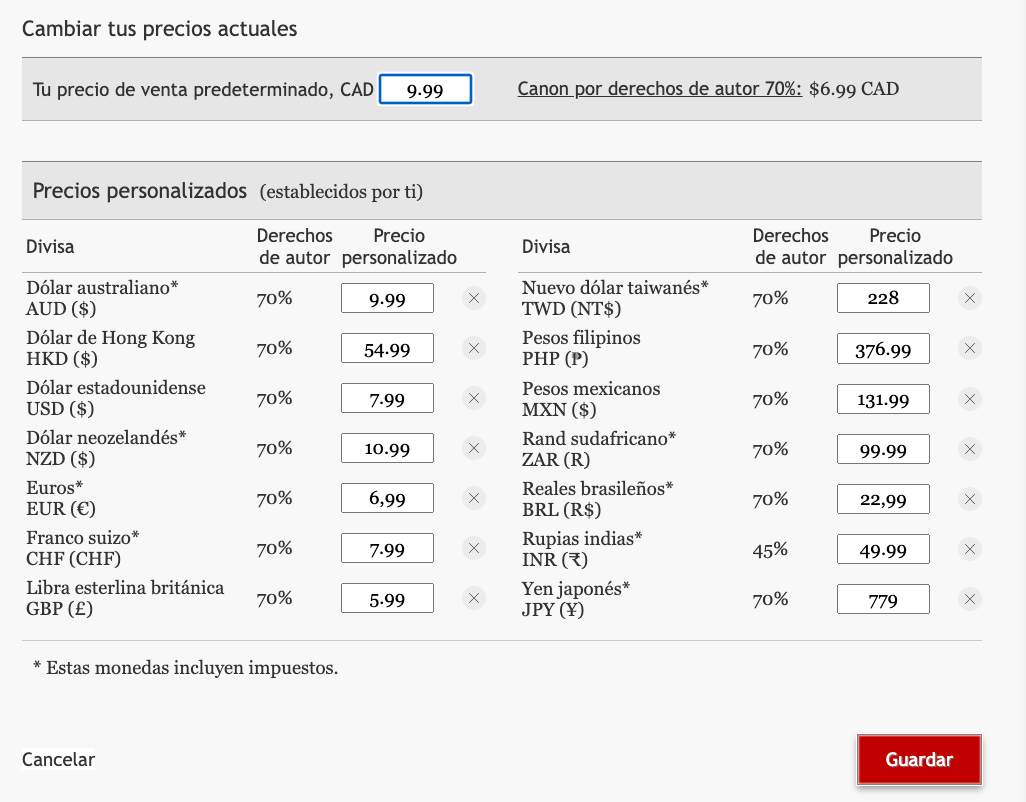
Task: Remove the USD custom price
Action: point(473,398)
